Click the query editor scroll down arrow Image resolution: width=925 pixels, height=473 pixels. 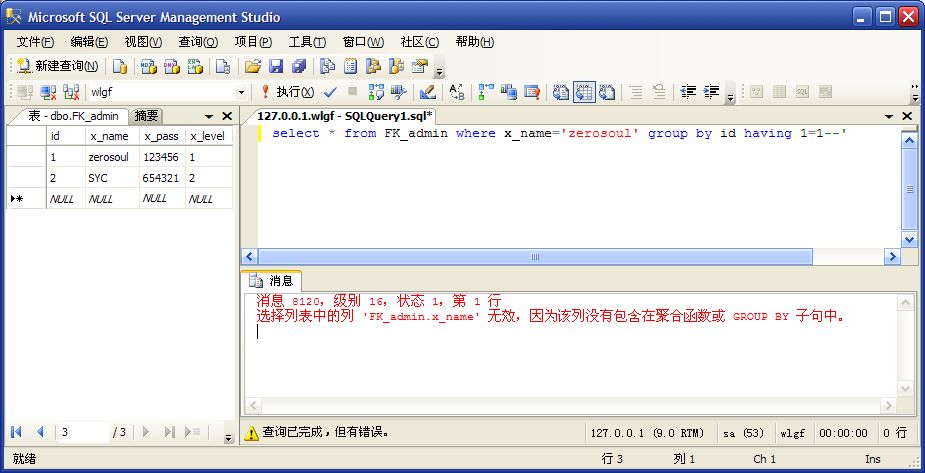point(909,239)
